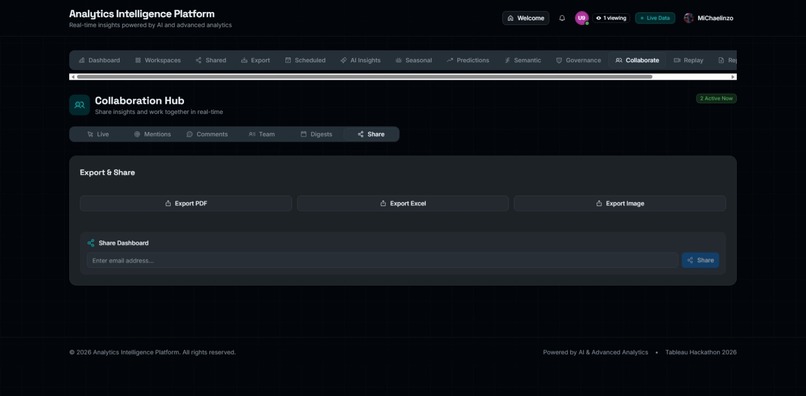Click the 2 Active Now badge

click(716, 98)
